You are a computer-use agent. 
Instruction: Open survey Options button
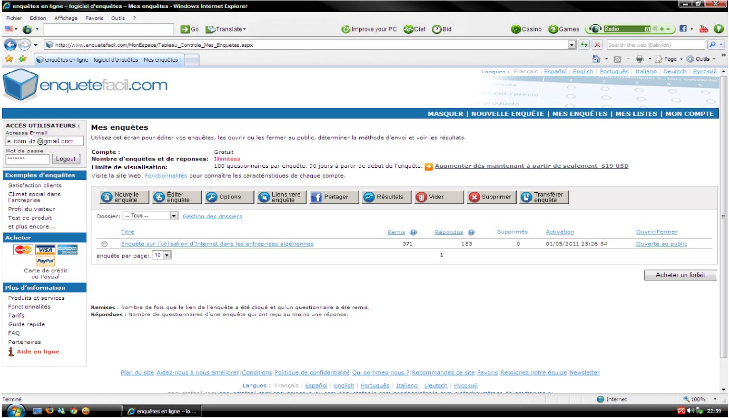[229, 197]
